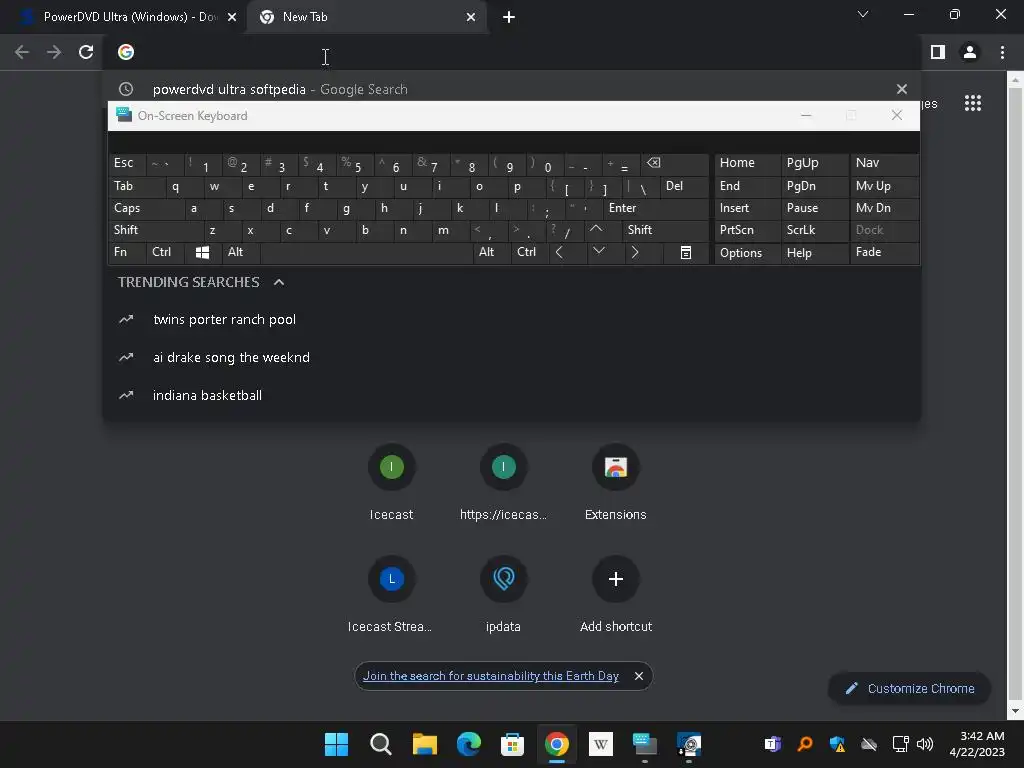The height and width of the screenshot is (768, 1024).
Task: Open the https://icecas... shortcut
Action: click(x=504, y=483)
